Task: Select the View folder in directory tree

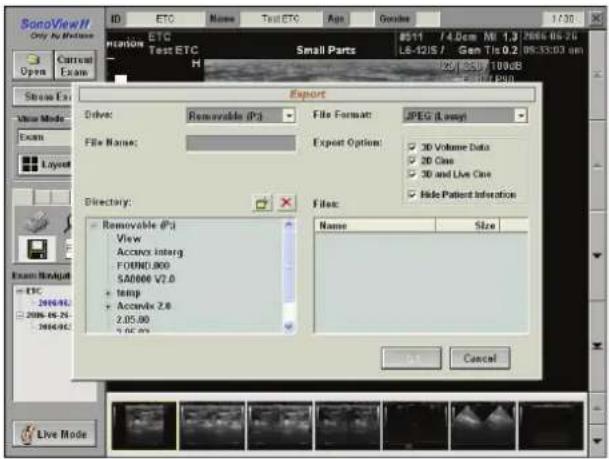Action: (129, 238)
